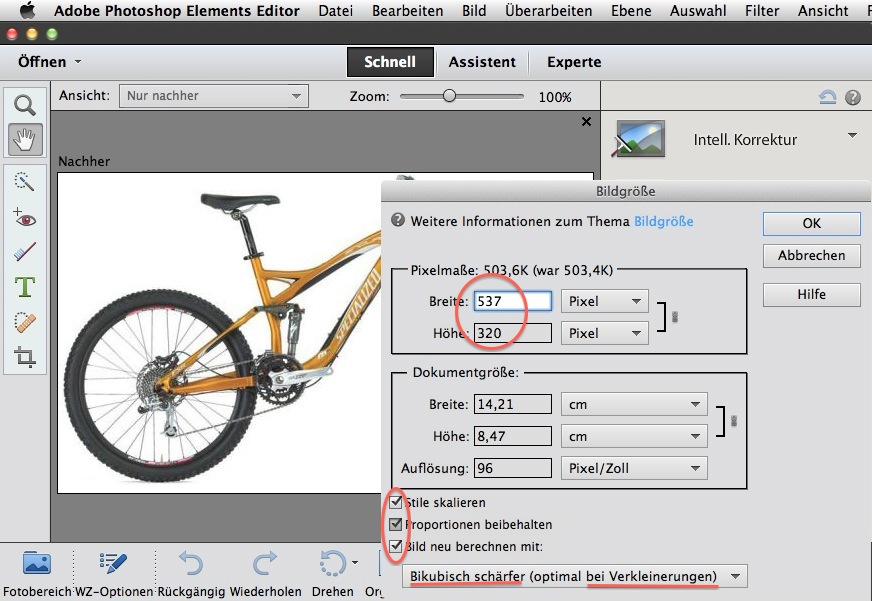Click the document size link chain icon
The image size is (872, 601).
coord(734,421)
